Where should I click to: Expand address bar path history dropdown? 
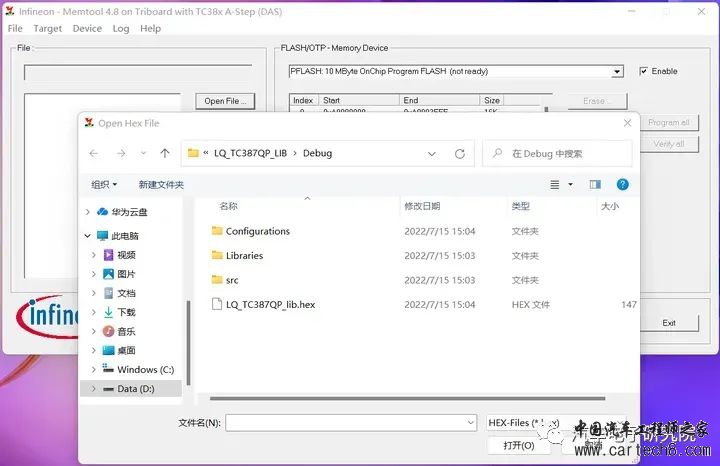click(x=432, y=154)
